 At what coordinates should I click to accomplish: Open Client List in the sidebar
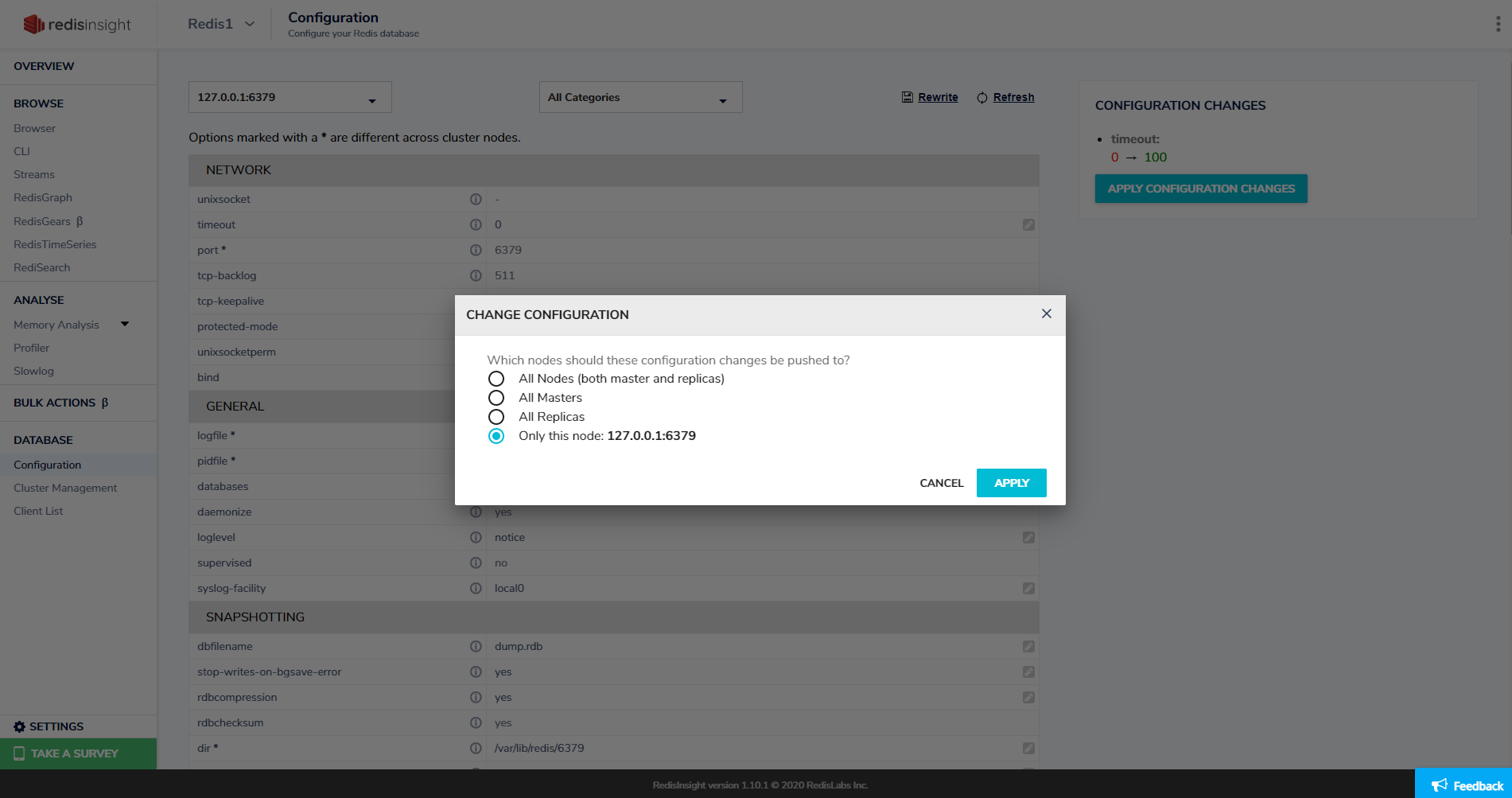[x=38, y=511]
